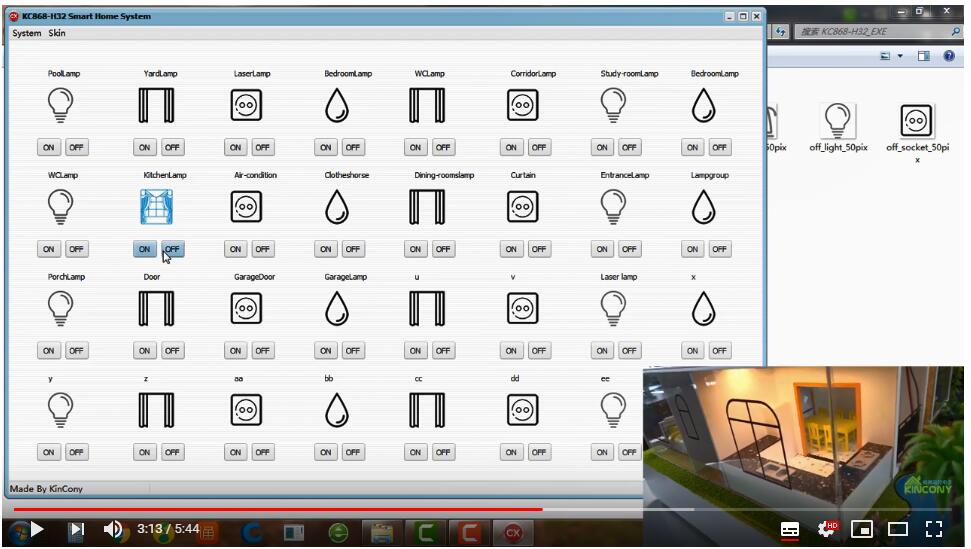The width and height of the screenshot is (971, 549).
Task: Open the Skin menu
Action: click(x=57, y=33)
